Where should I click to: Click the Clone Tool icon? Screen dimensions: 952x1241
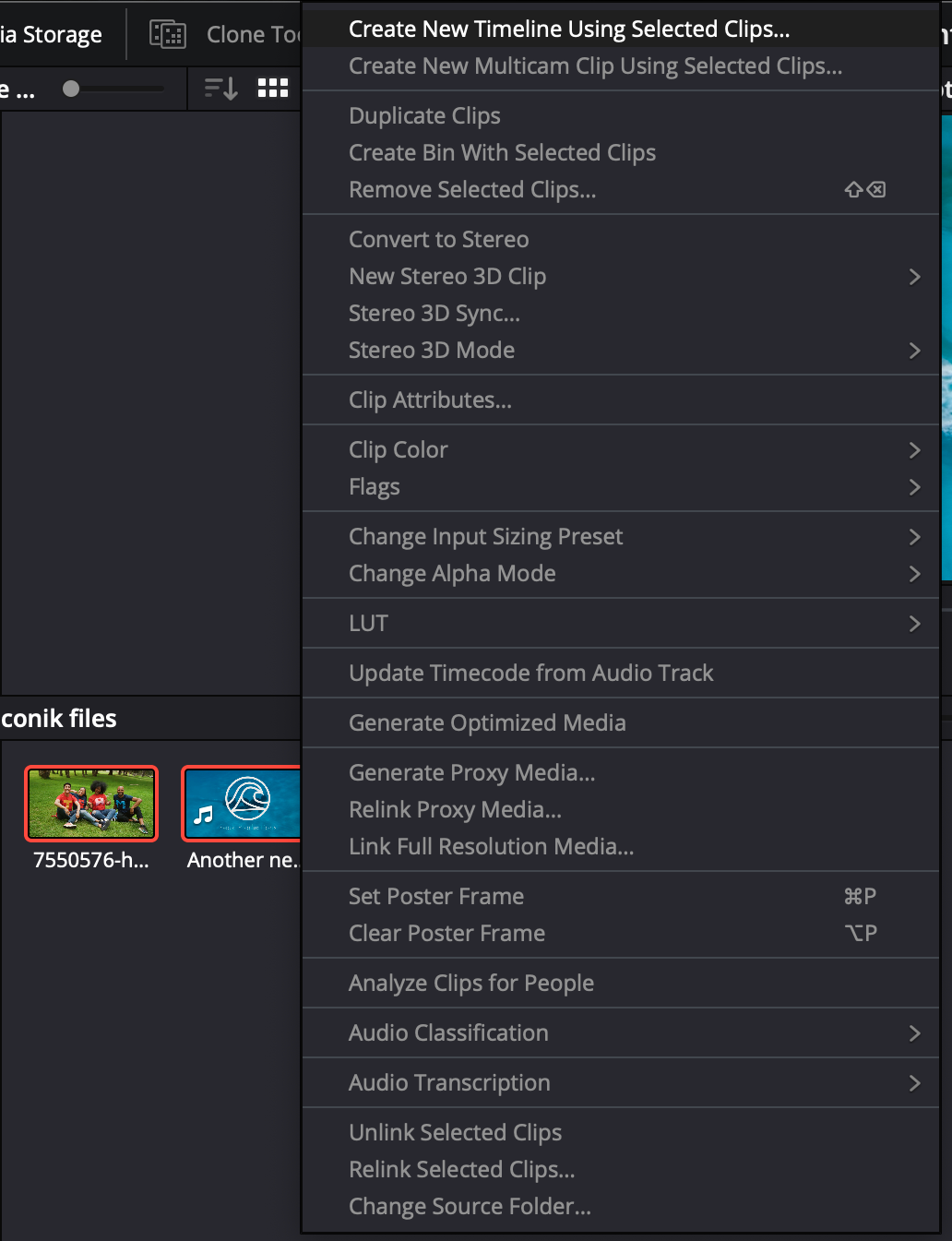(x=168, y=34)
